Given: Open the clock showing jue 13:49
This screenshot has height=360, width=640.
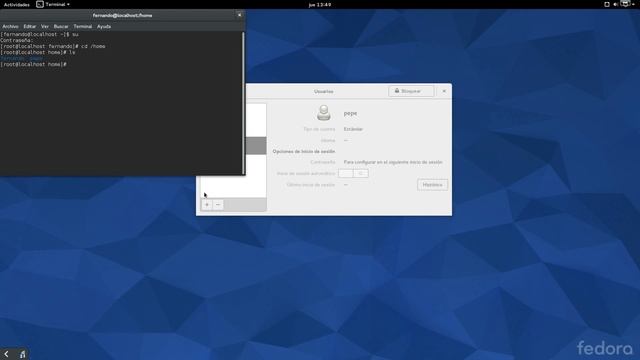Looking at the screenshot, I should click(320, 4).
